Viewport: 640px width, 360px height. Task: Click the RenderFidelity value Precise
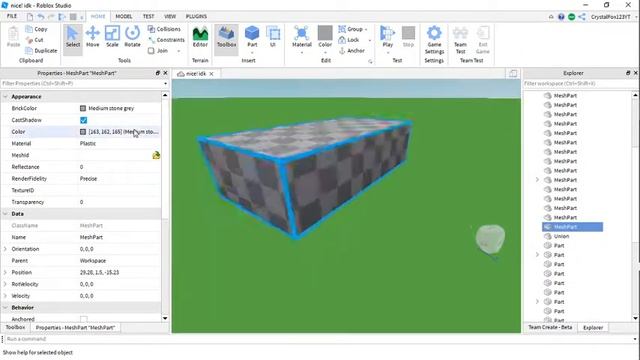(88, 179)
